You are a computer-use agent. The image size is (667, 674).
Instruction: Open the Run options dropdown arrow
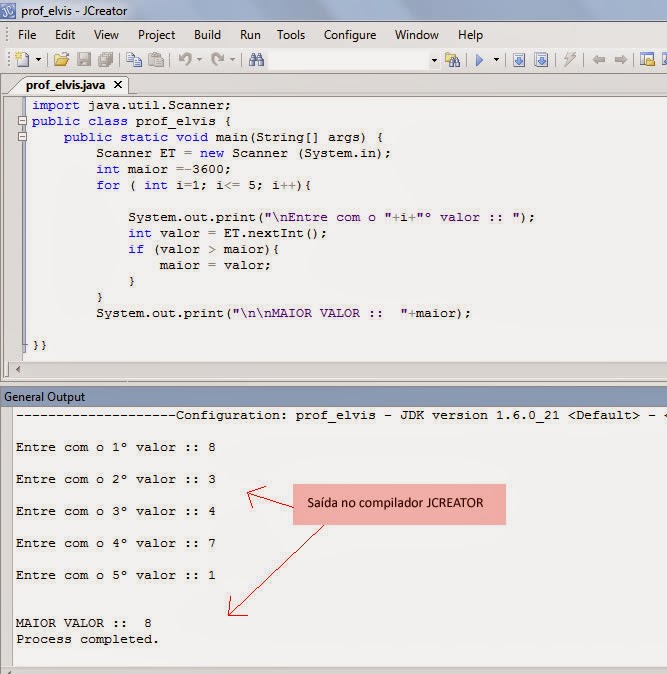tap(496, 60)
